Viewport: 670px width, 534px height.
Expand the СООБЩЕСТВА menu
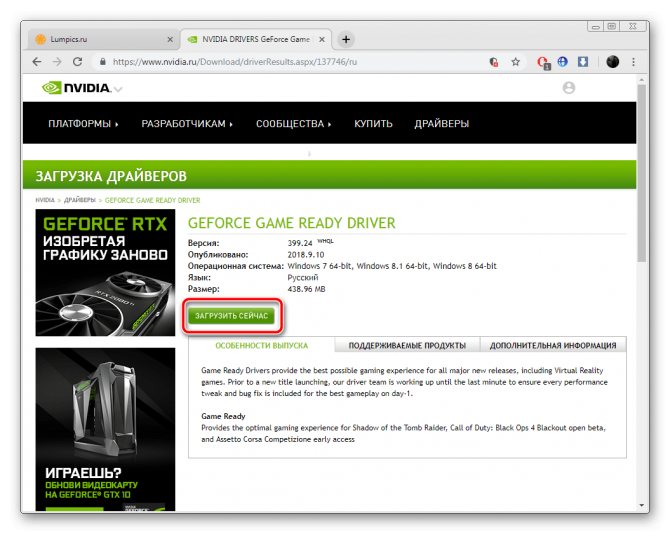coord(294,124)
